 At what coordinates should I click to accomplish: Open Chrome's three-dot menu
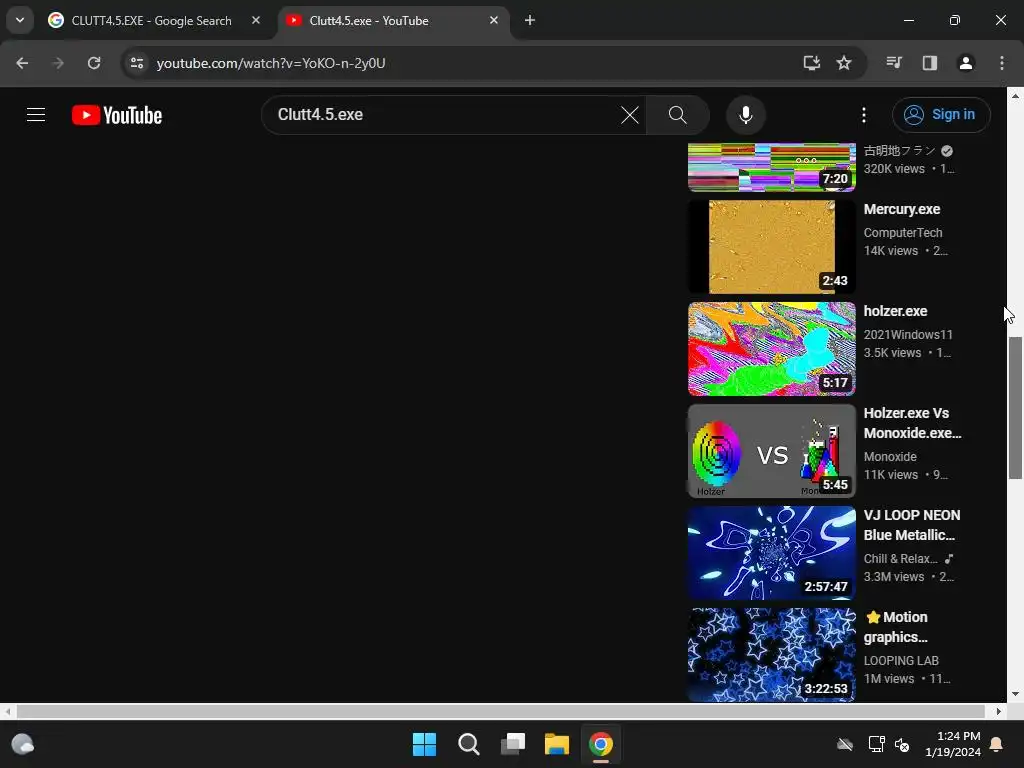1001,63
